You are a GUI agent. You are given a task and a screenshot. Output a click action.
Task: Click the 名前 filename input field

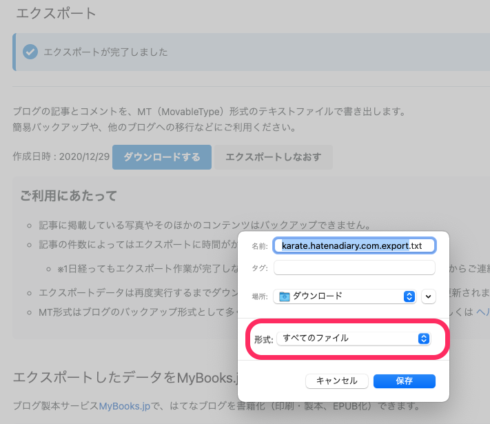(354, 246)
